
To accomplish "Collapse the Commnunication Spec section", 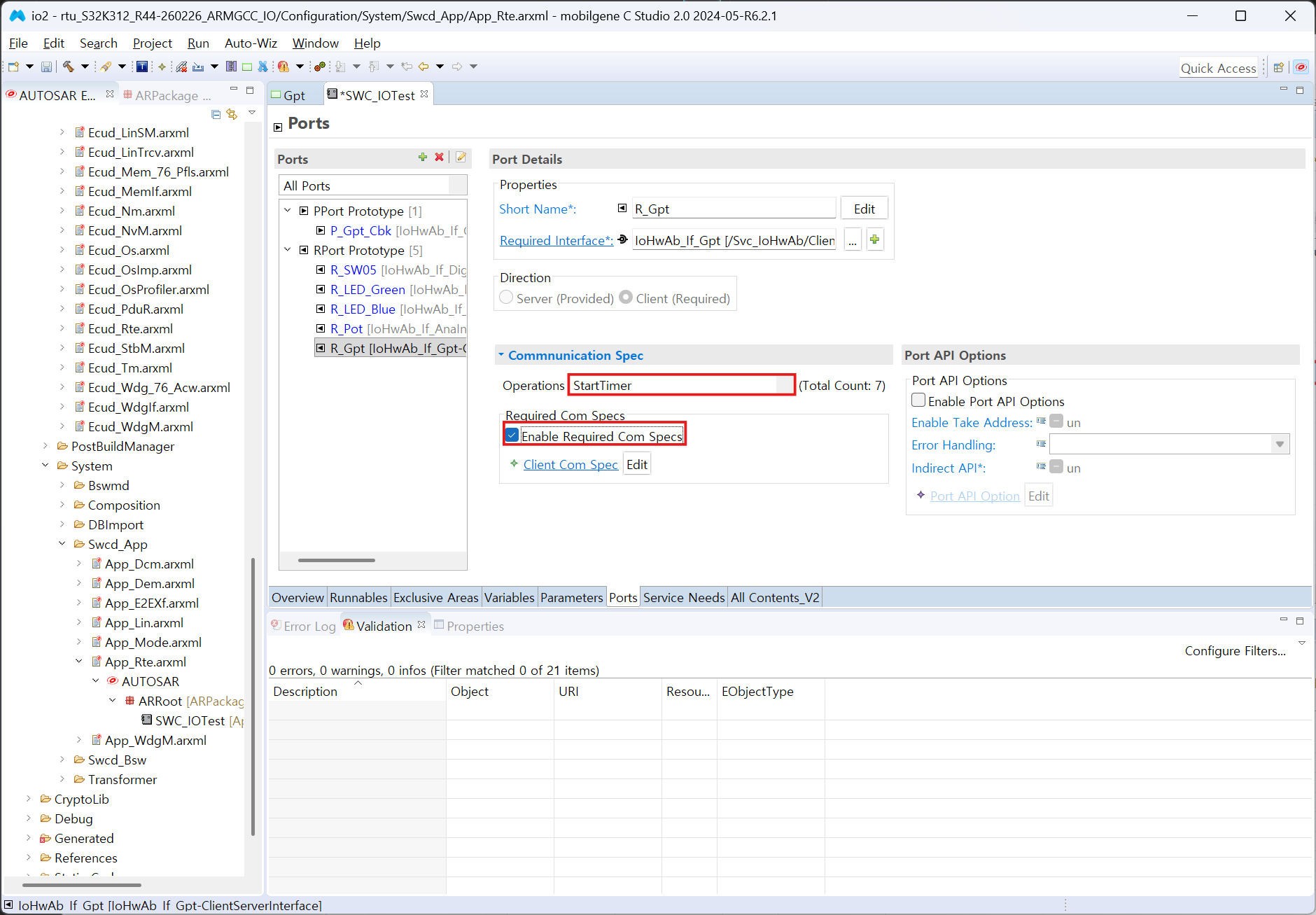I will 501,355.
